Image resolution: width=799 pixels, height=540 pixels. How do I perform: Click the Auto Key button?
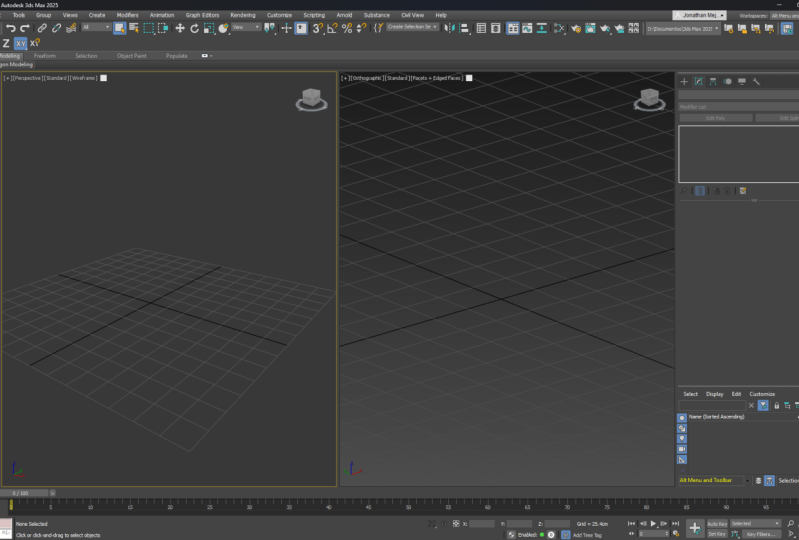click(x=717, y=524)
